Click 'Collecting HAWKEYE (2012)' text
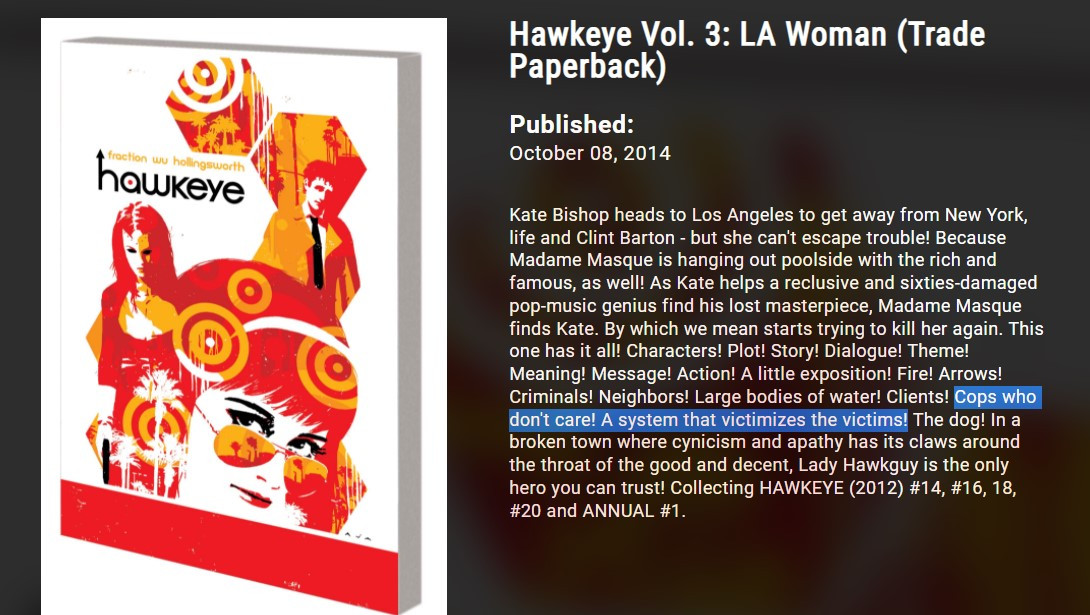Screen dimensions: 1090x615 point(788,488)
